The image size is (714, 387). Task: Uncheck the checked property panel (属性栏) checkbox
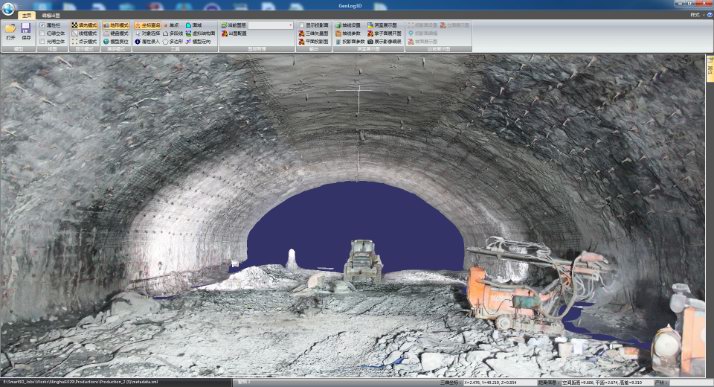pos(42,25)
